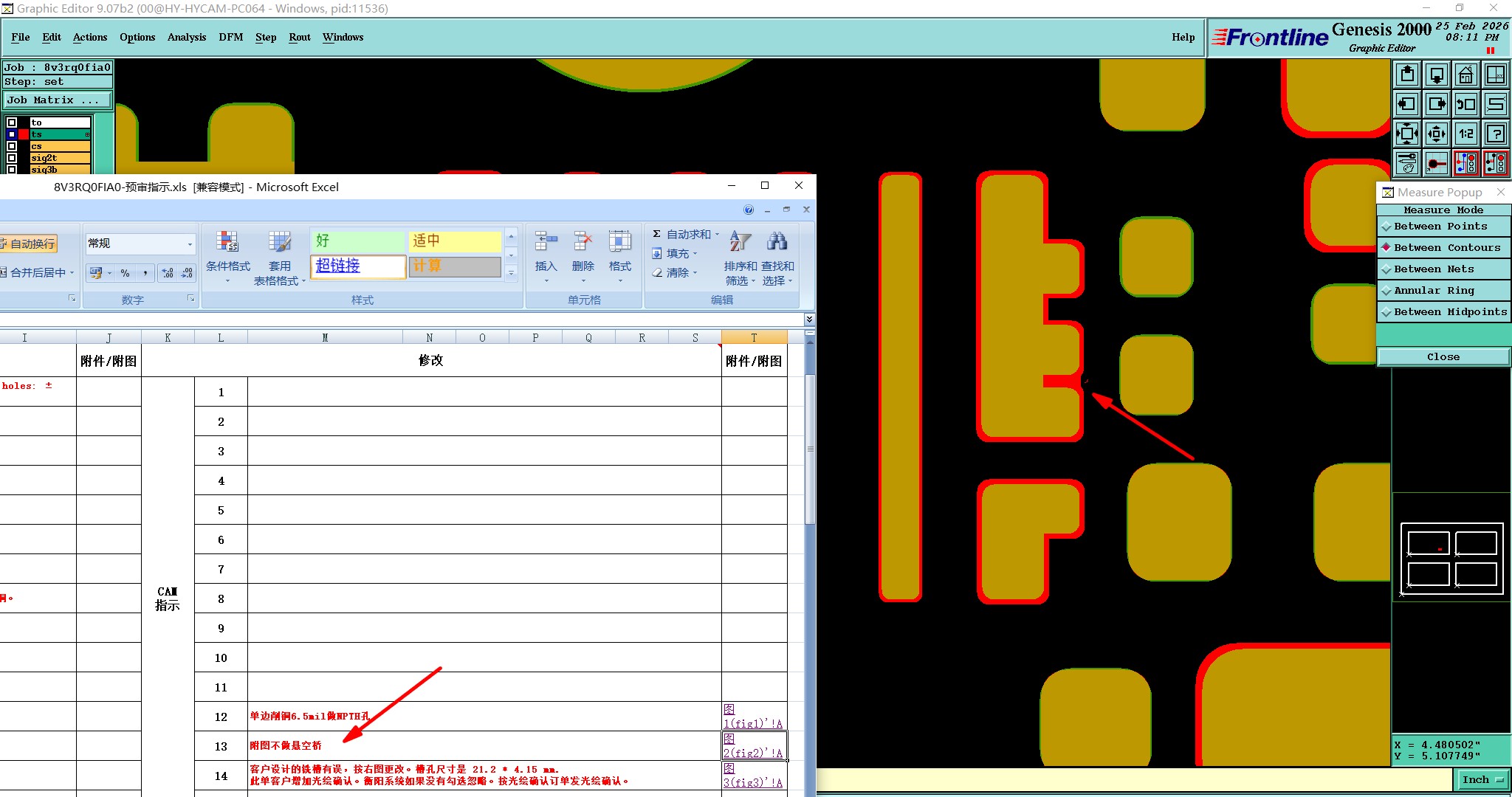Select the Between Points measure mode
Image resolution: width=1512 pixels, height=797 pixels.
click(1440, 227)
